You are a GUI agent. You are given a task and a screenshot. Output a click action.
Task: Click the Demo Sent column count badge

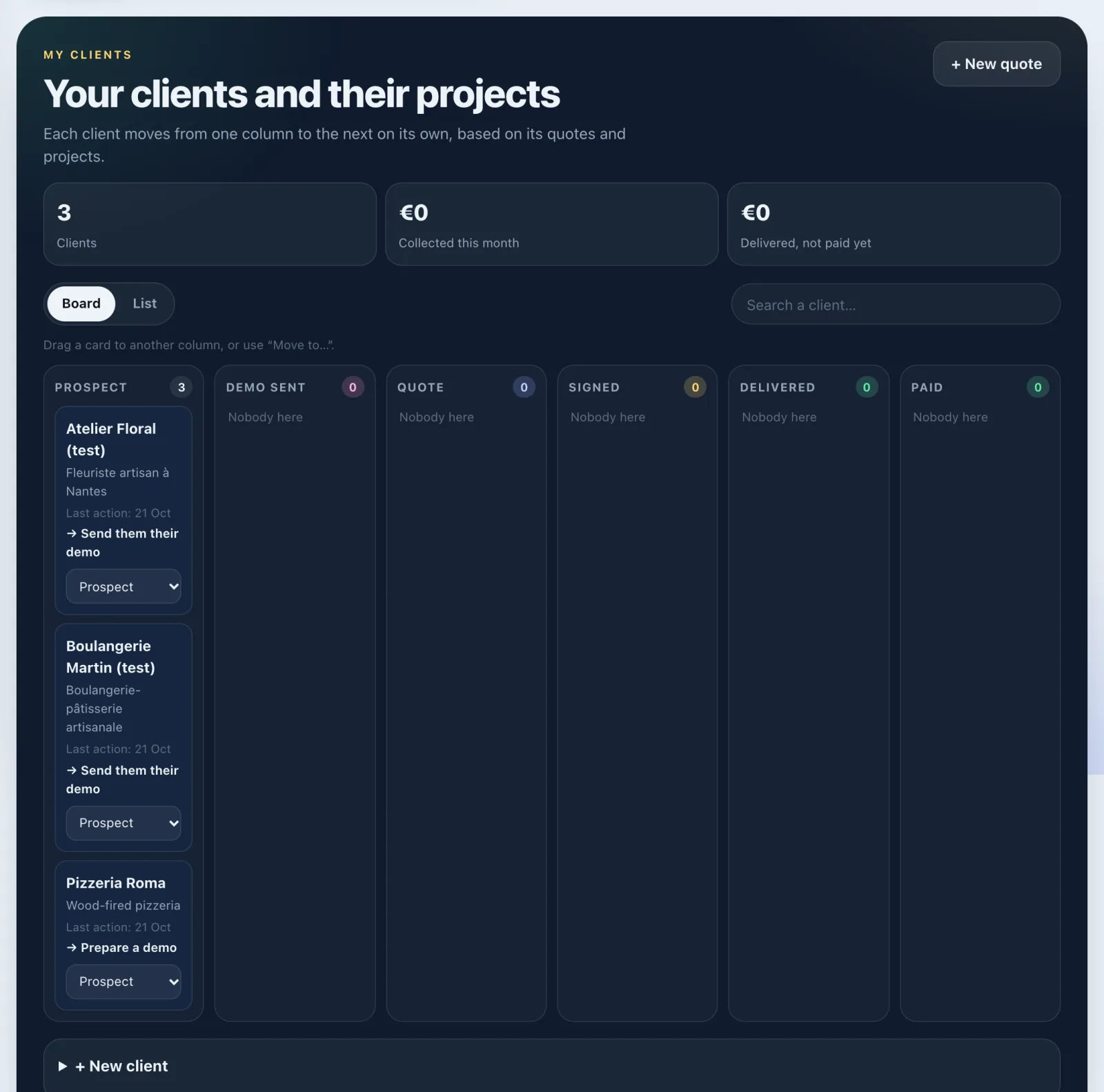(x=353, y=387)
